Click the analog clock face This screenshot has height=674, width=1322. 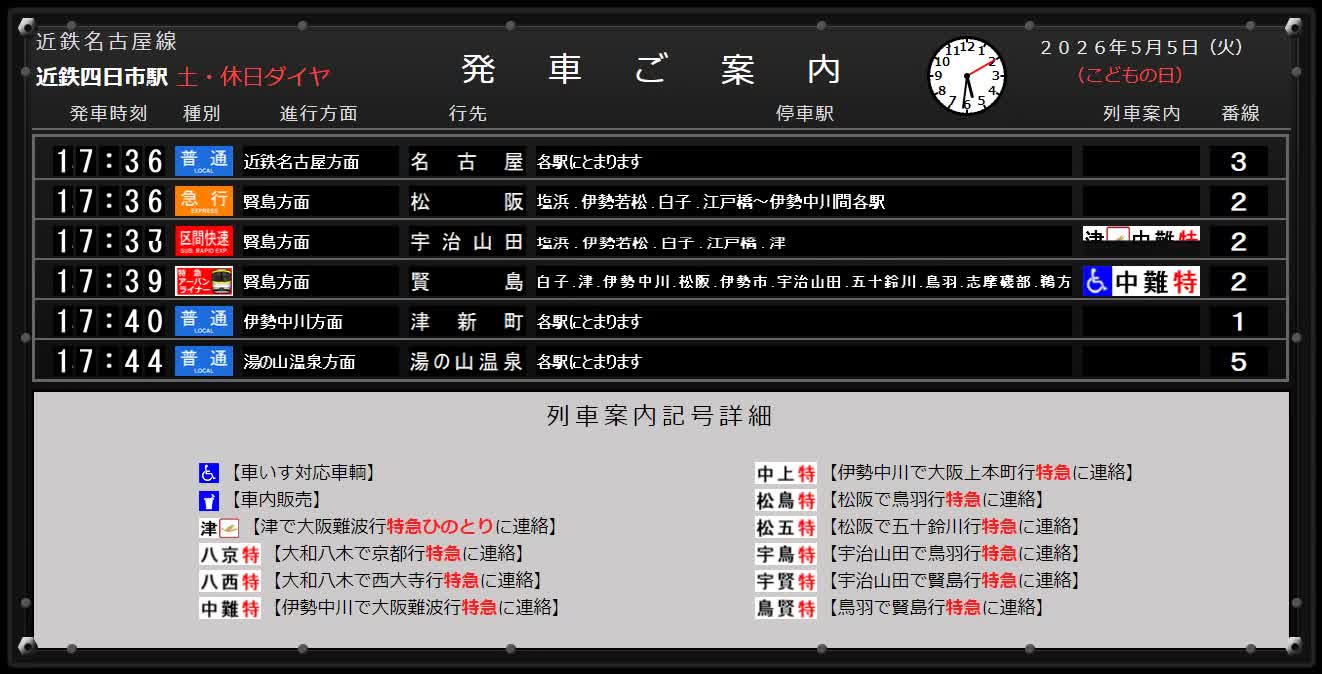click(x=967, y=76)
